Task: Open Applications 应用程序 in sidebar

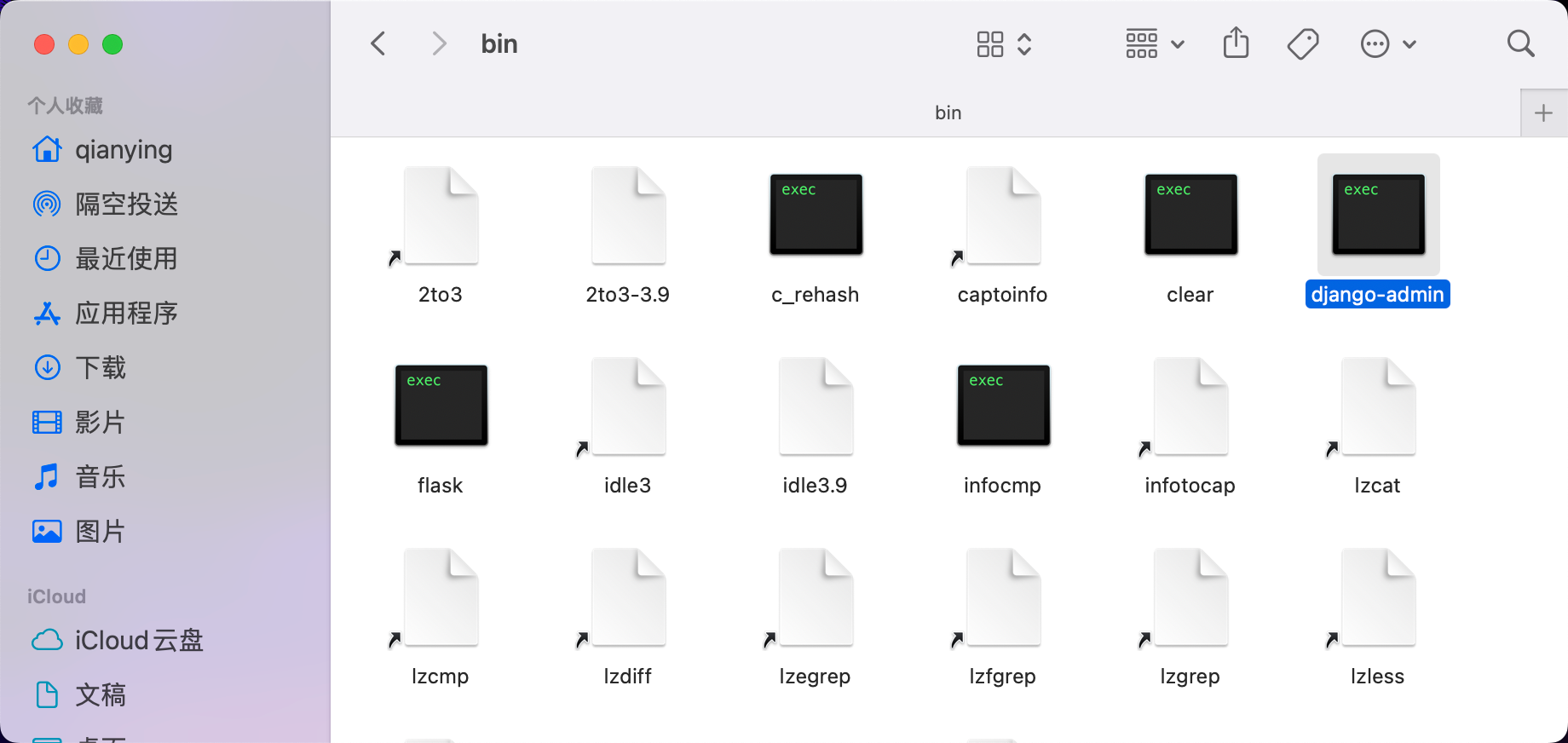Action: click(x=106, y=314)
